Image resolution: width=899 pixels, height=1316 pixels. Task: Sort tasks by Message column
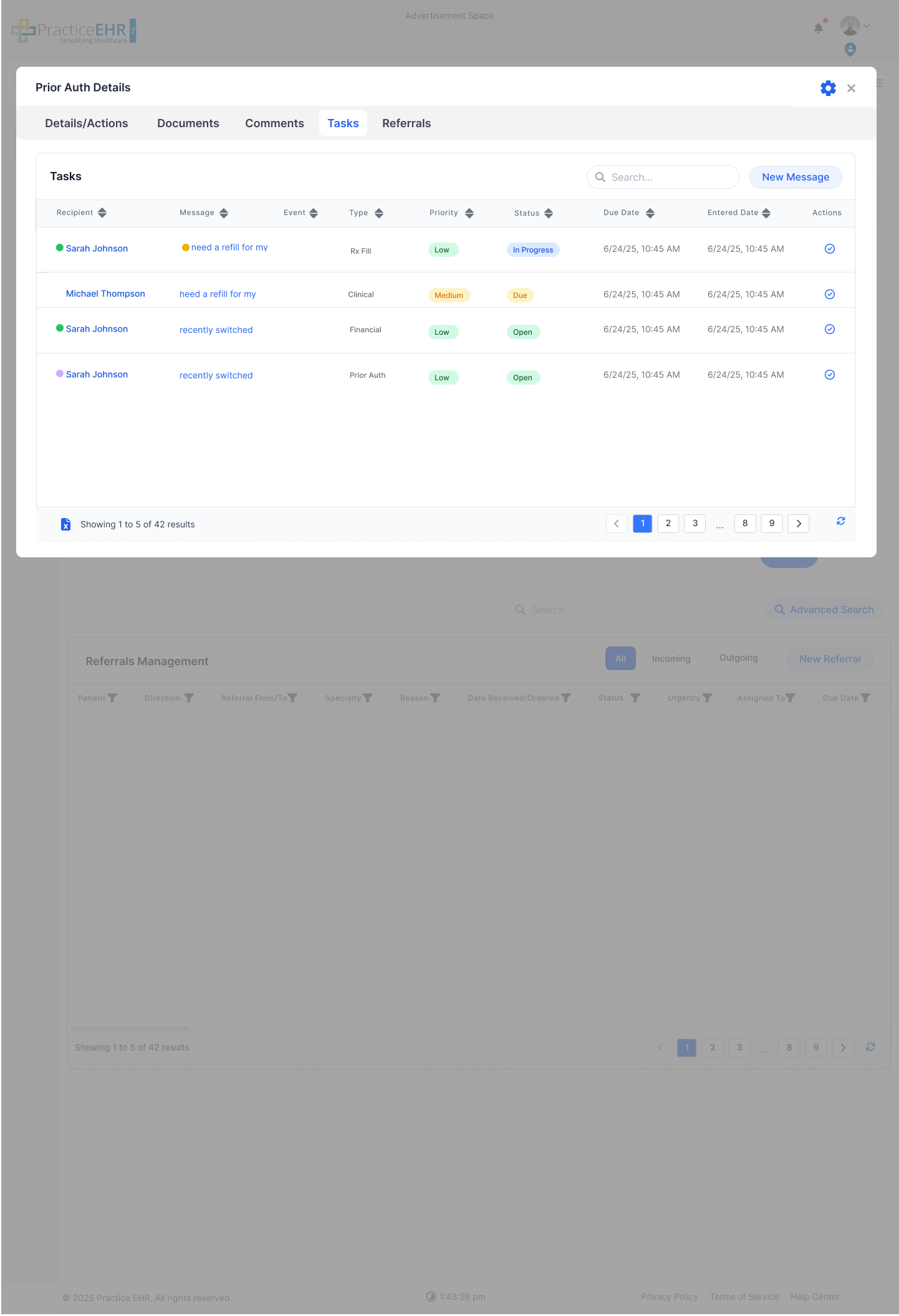click(x=224, y=213)
